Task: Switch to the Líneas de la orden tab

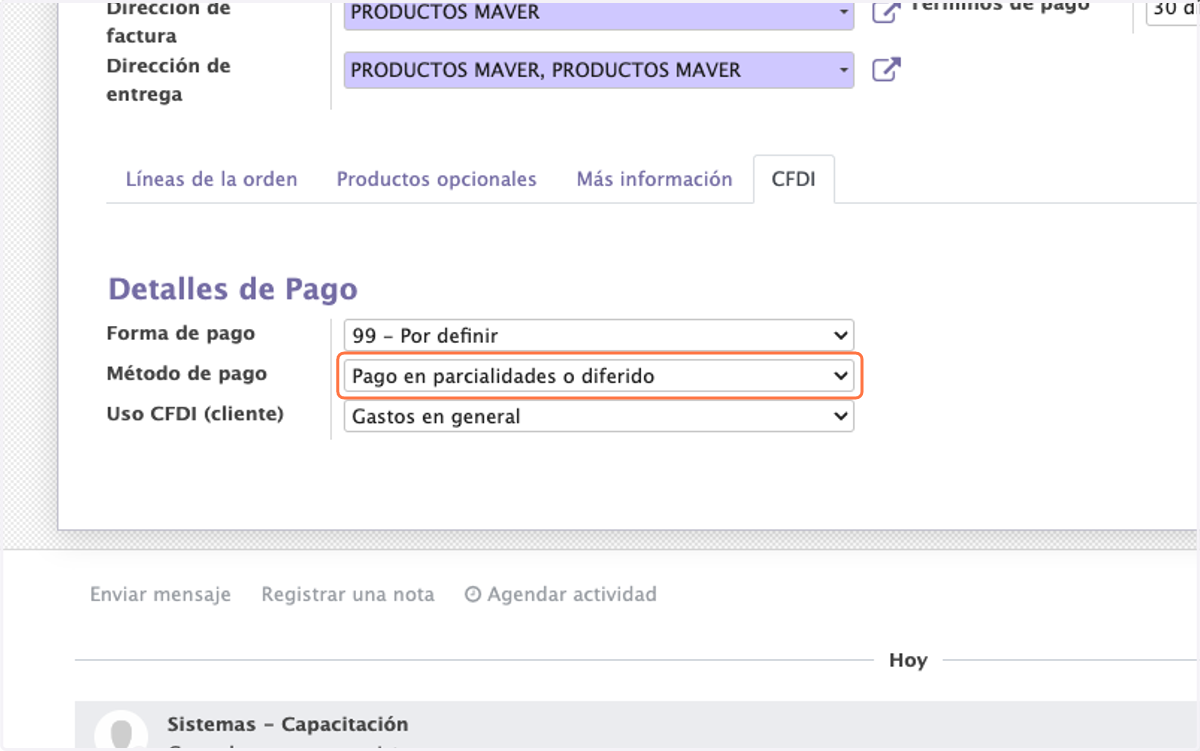Action: click(211, 179)
